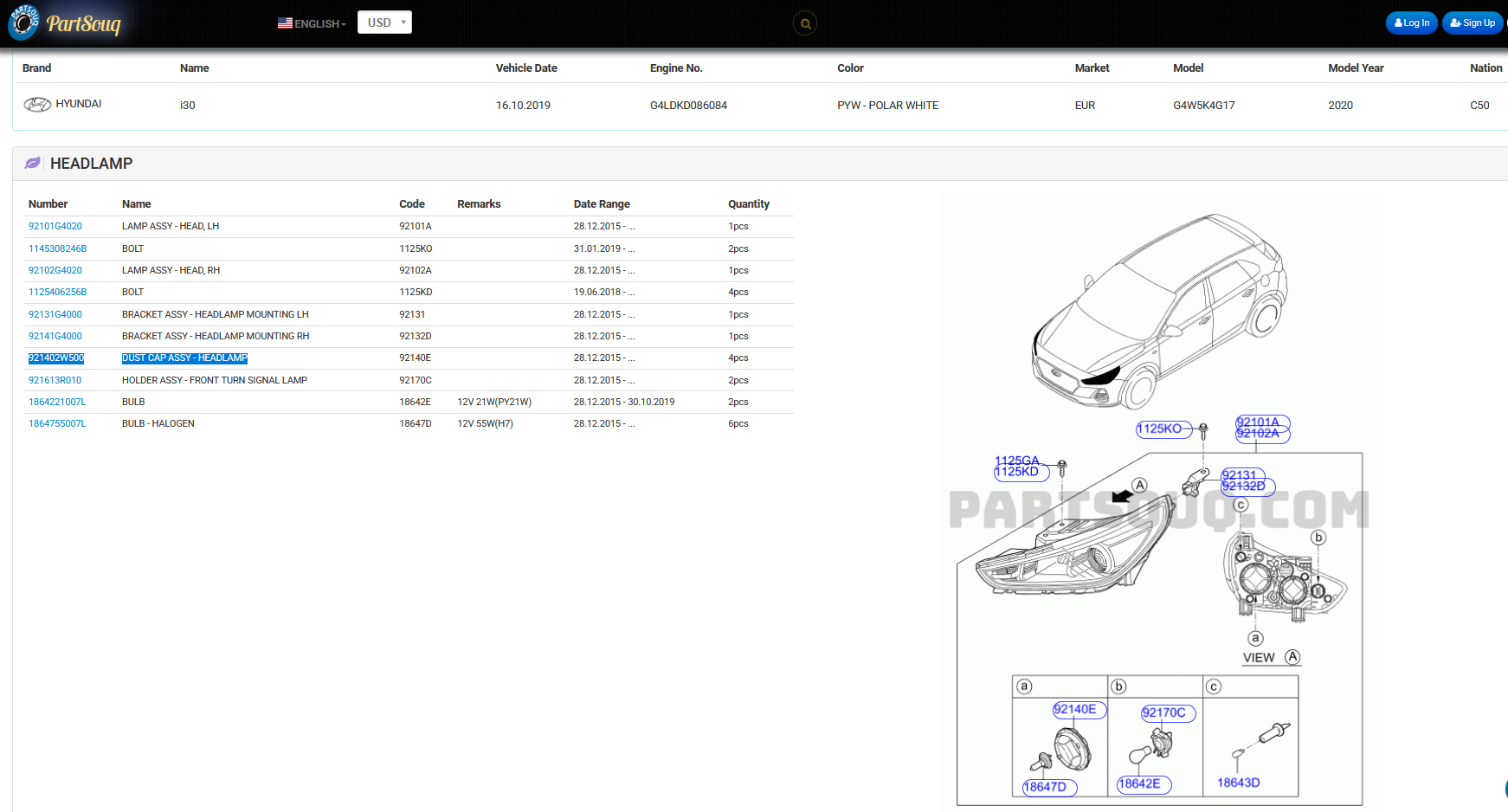Select the 92170C callout in diagram
Screen dimensions: 1508x812
pyautogui.click(x=1164, y=713)
